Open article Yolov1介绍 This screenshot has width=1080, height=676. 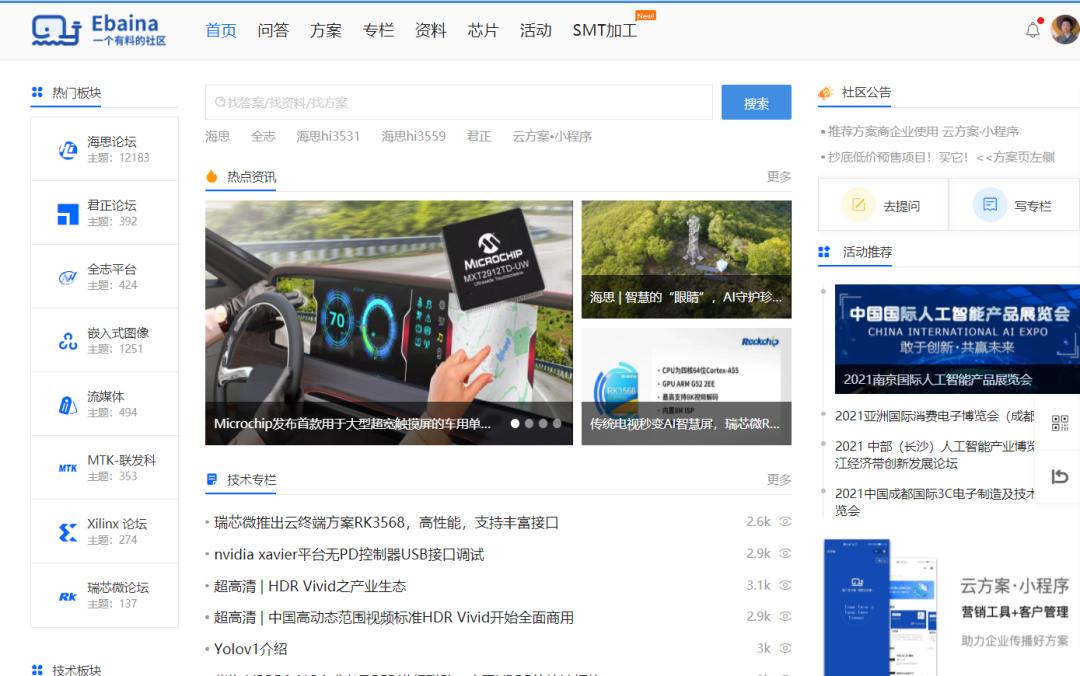[251, 649]
